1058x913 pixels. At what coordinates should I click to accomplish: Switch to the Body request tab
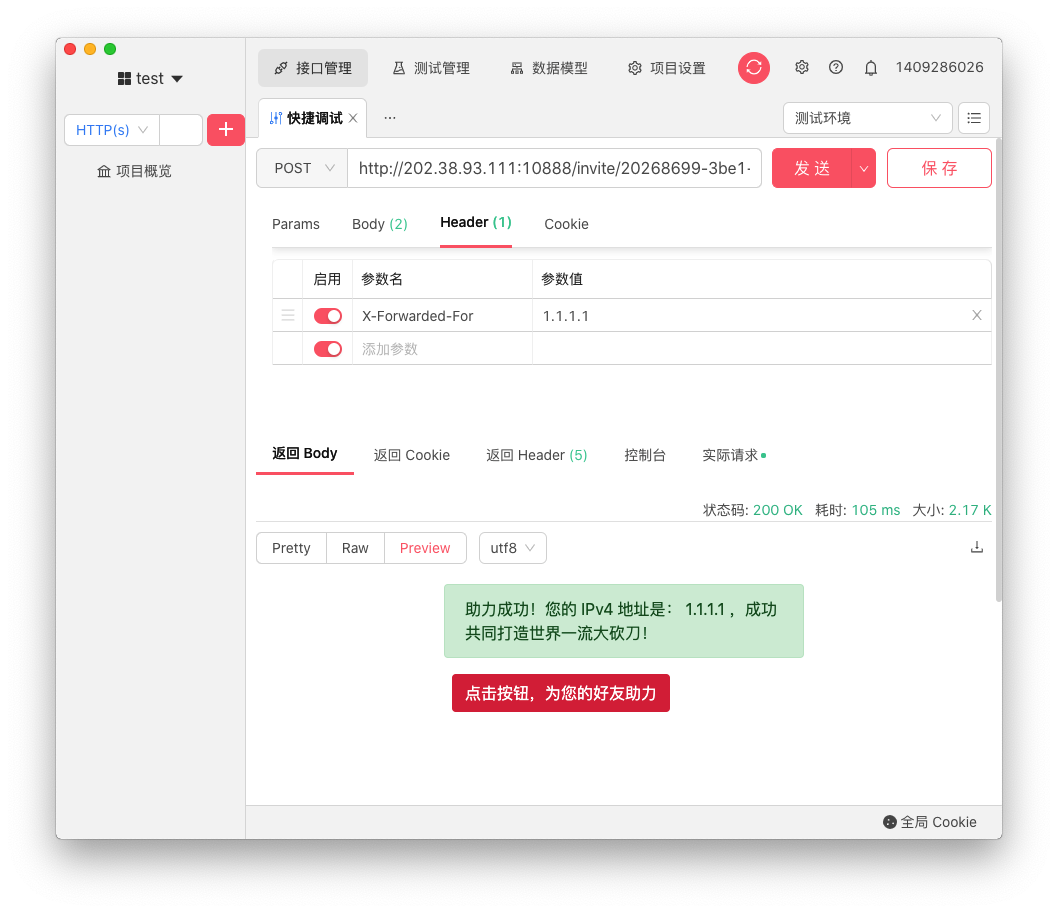379,224
